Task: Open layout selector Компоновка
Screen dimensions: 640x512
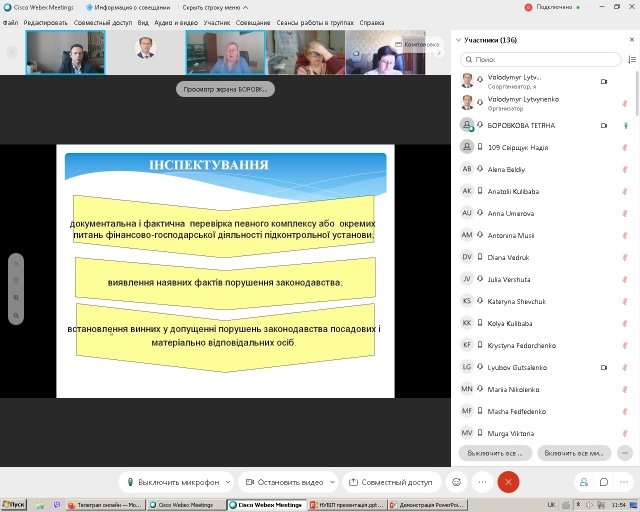Action: pos(417,44)
